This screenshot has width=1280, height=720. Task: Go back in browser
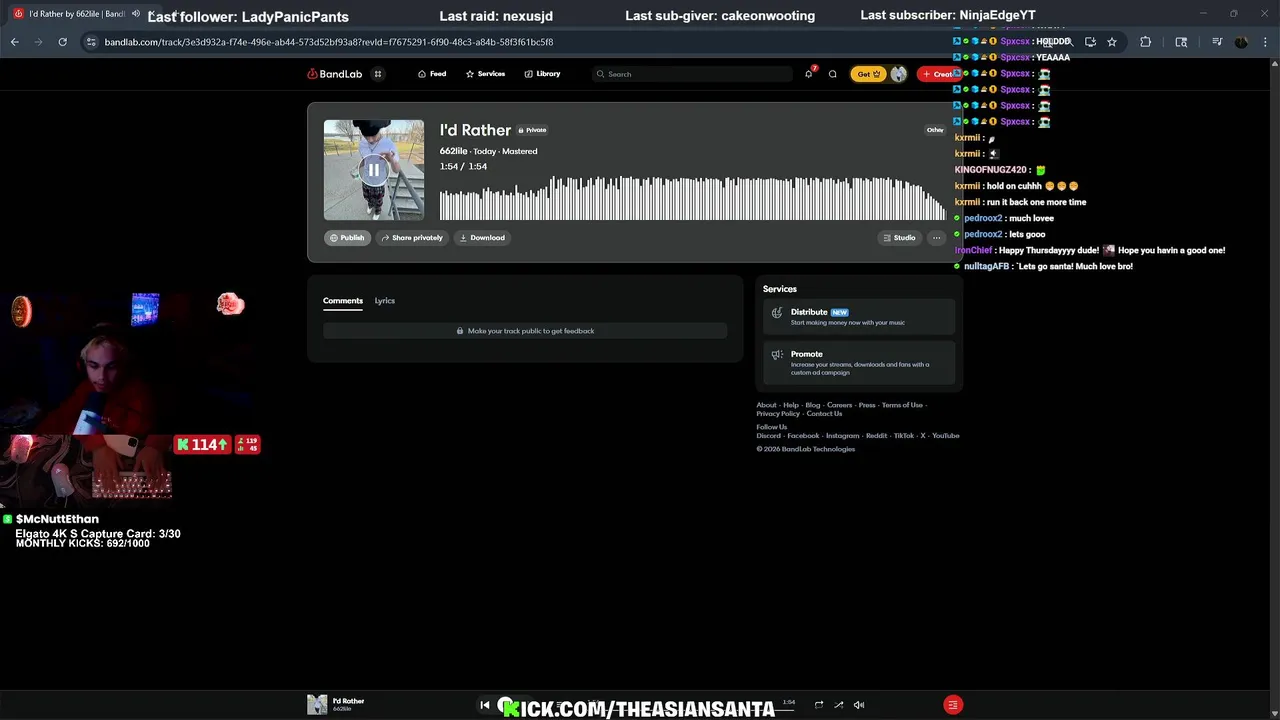pos(15,42)
